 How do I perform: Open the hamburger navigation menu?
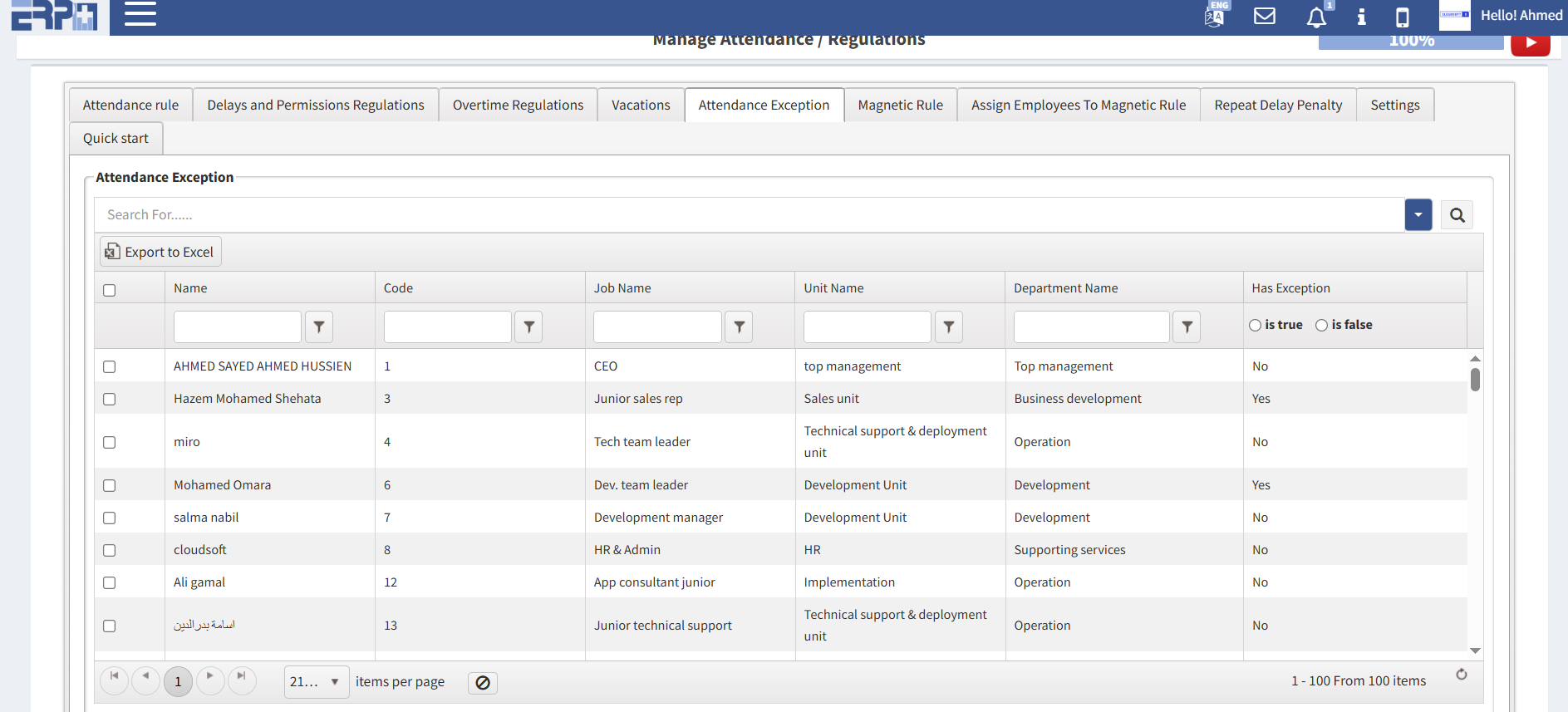[x=140, y=14]
